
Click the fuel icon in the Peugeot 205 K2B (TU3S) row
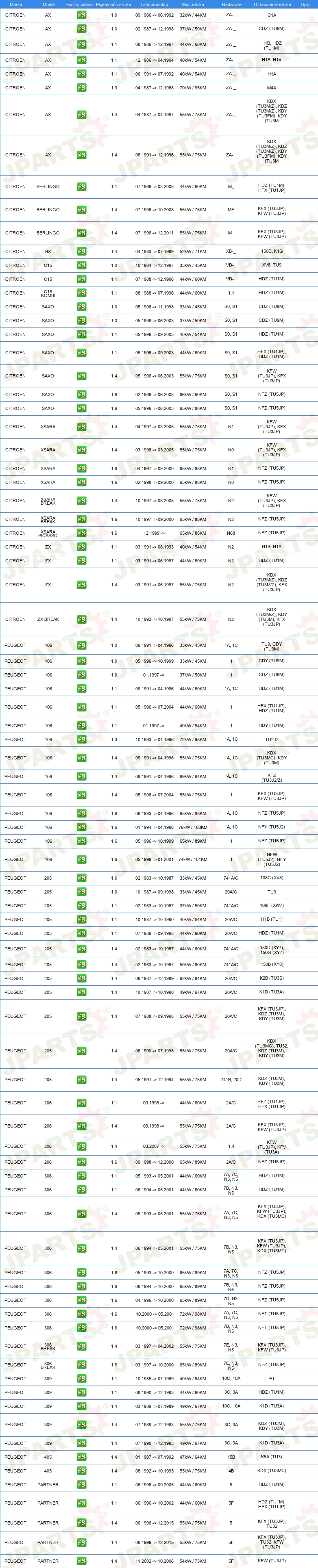coord(81,979)
